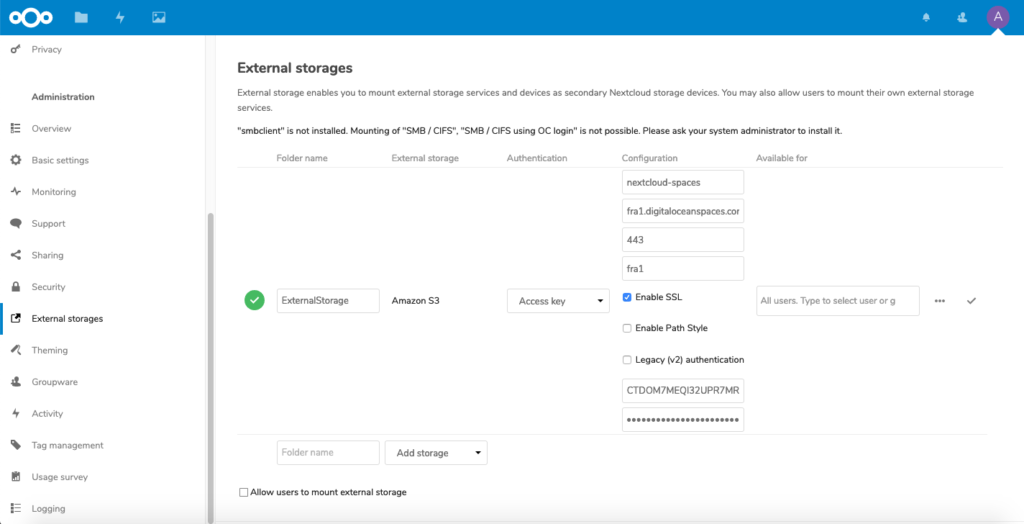Viewport: 1024px width, 524px height.
Task: Check Legacy (v2) authentication
Action: point(627,360)
